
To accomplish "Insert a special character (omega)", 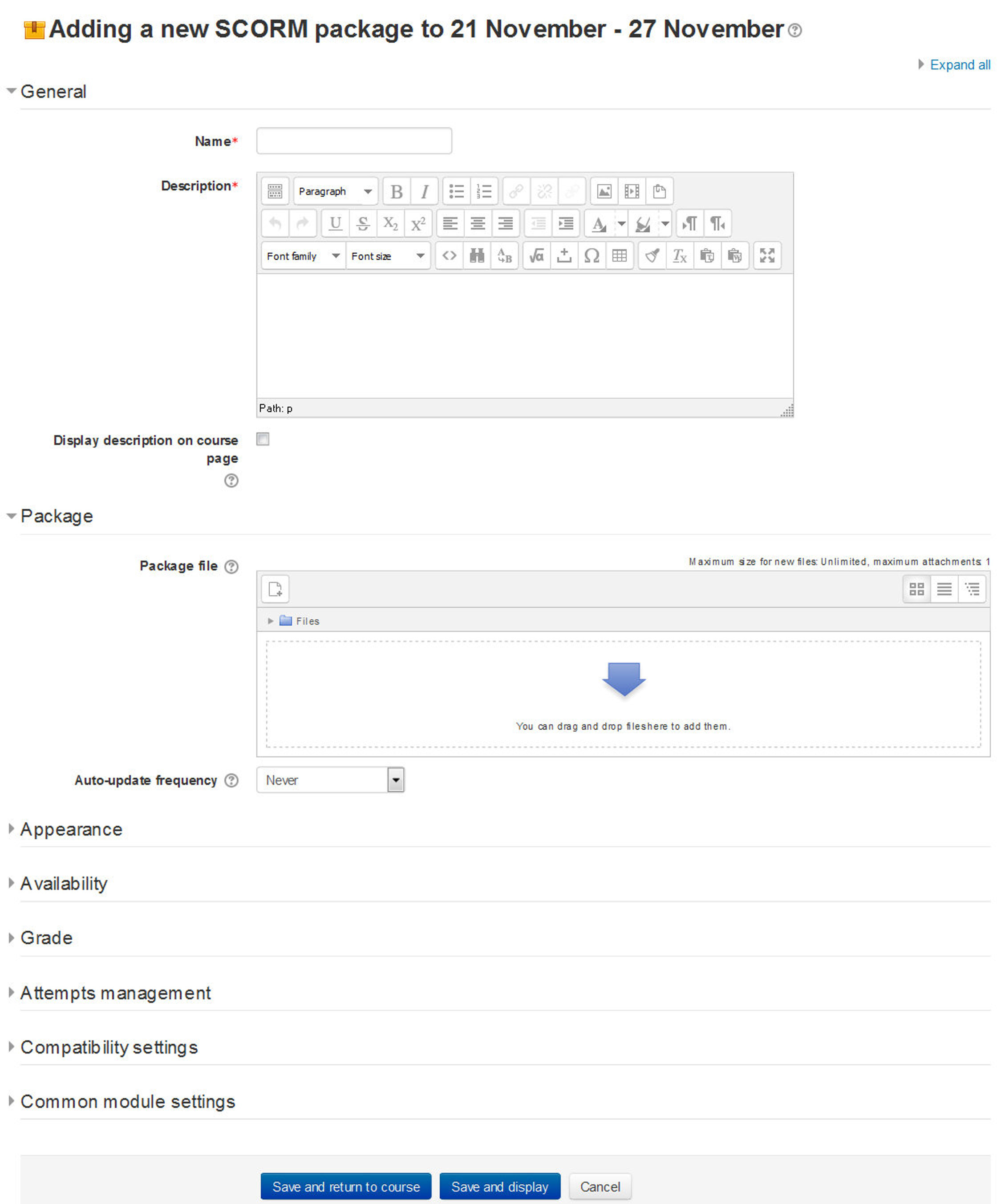I will click(x=592, y=256).
